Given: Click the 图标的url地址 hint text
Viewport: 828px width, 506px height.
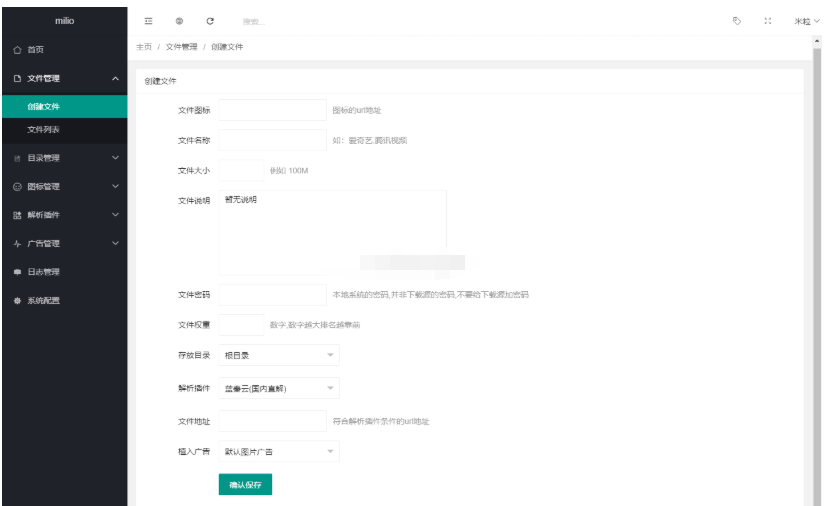Looking at the screenshot, I should pos(356,110).
